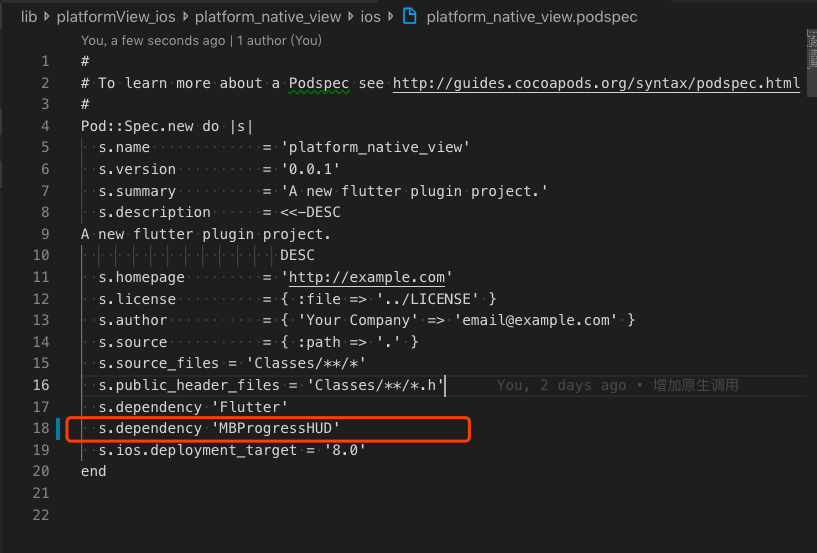The height and width of the screenshot is (553, 817).
Task: Click the 'platform_native_view' name string
Action: click(x=375, y=147)
